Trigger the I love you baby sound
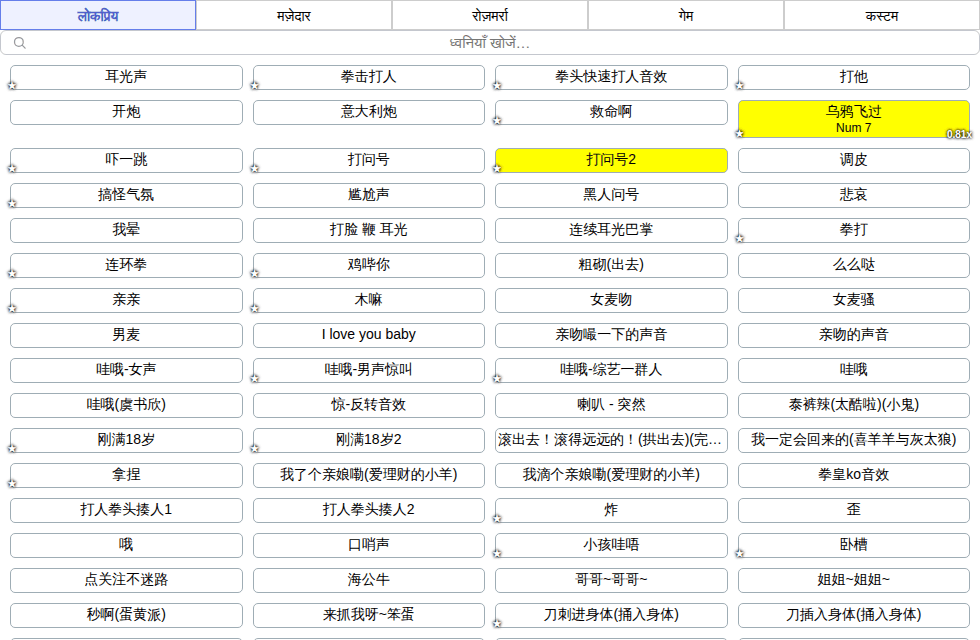The image size is (980, 640). pos(369,335)
